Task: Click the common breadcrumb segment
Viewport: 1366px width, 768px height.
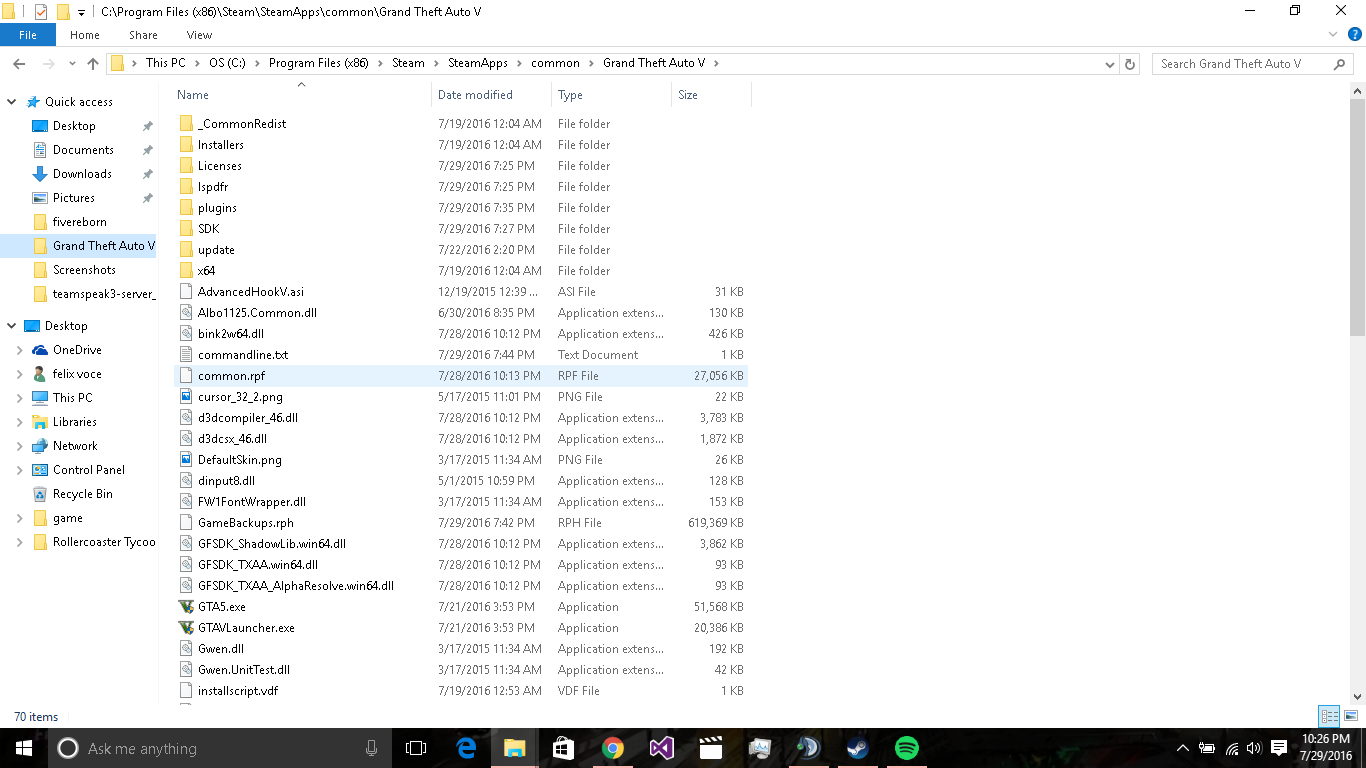Action: (x=555, y=63)
